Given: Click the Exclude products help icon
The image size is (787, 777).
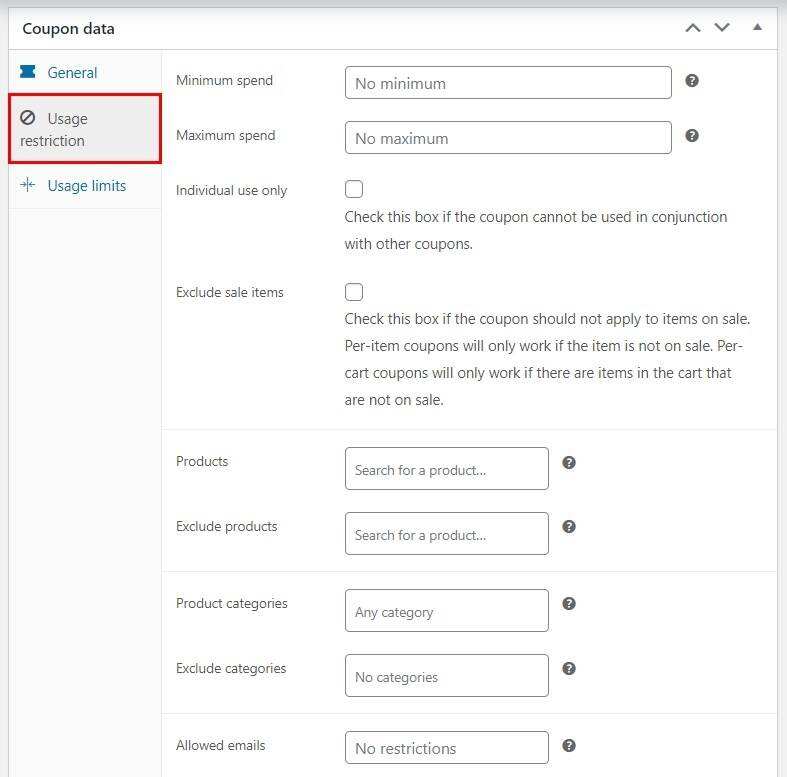Looking at the screenshot, I should tap(569, 527).
